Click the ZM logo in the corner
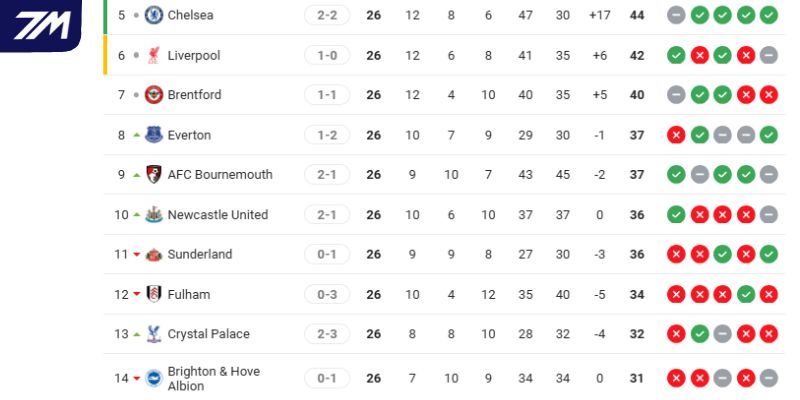The width and height of the screenshot is (800, 400). 40,24
